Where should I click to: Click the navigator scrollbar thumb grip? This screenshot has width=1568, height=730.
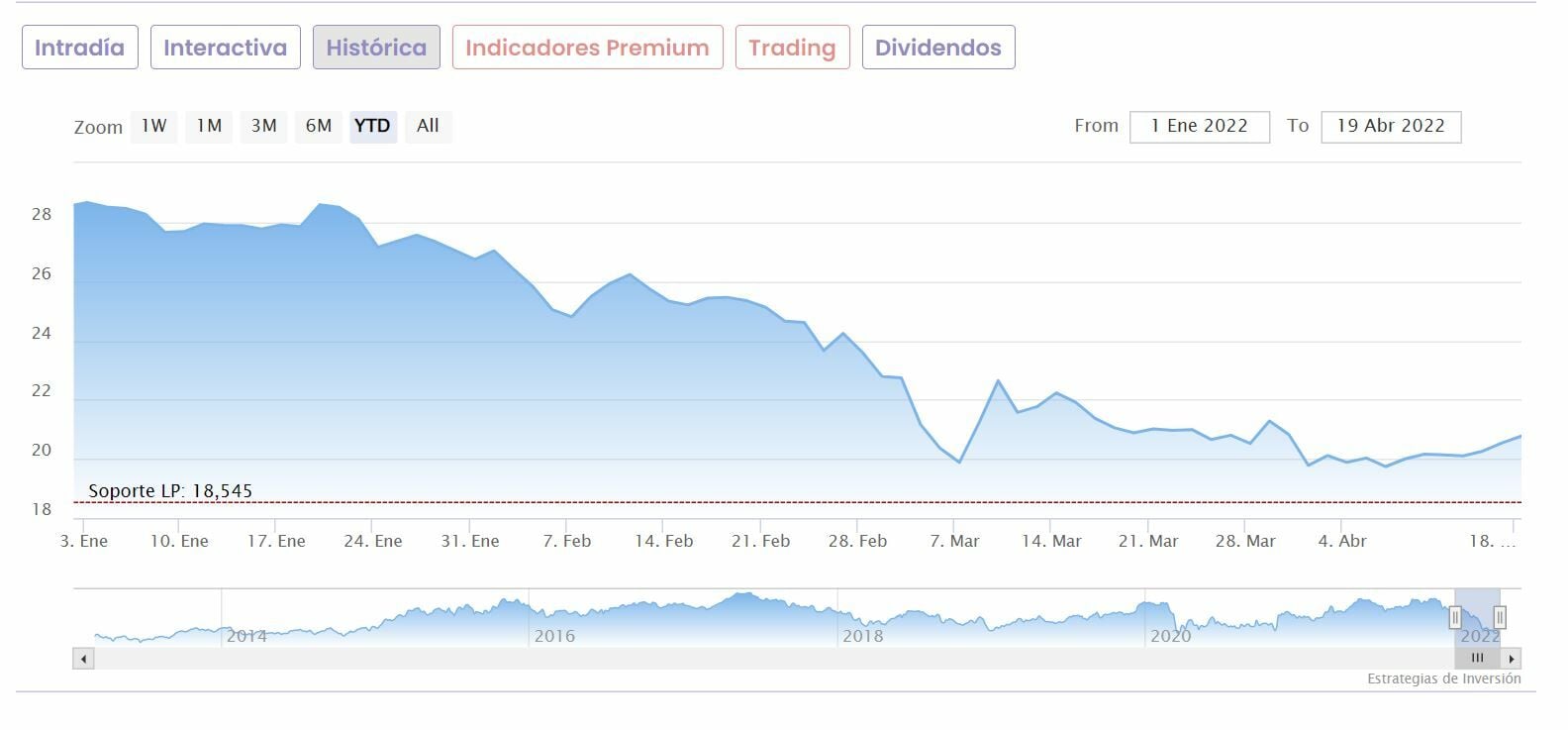click(1477, 659)
